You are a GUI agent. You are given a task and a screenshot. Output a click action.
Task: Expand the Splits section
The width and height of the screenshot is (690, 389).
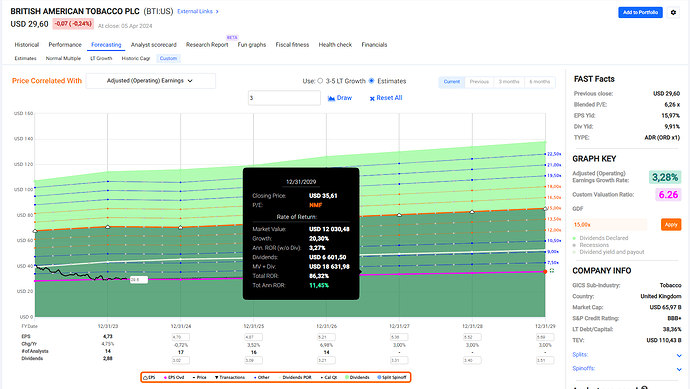[x=679, y=355]
